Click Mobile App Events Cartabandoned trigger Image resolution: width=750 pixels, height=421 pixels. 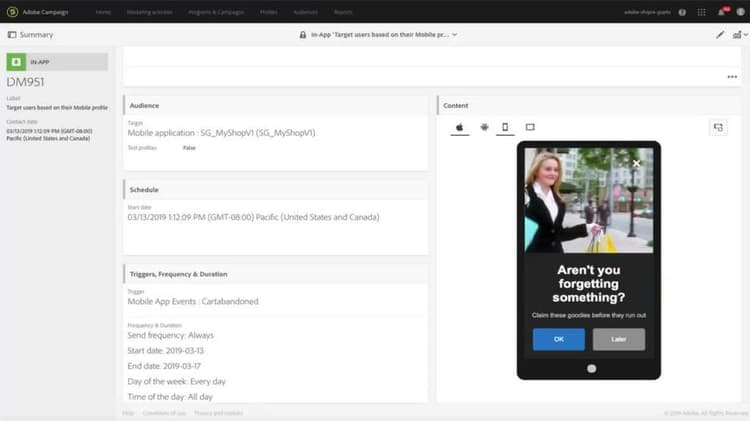click(193, 301)
